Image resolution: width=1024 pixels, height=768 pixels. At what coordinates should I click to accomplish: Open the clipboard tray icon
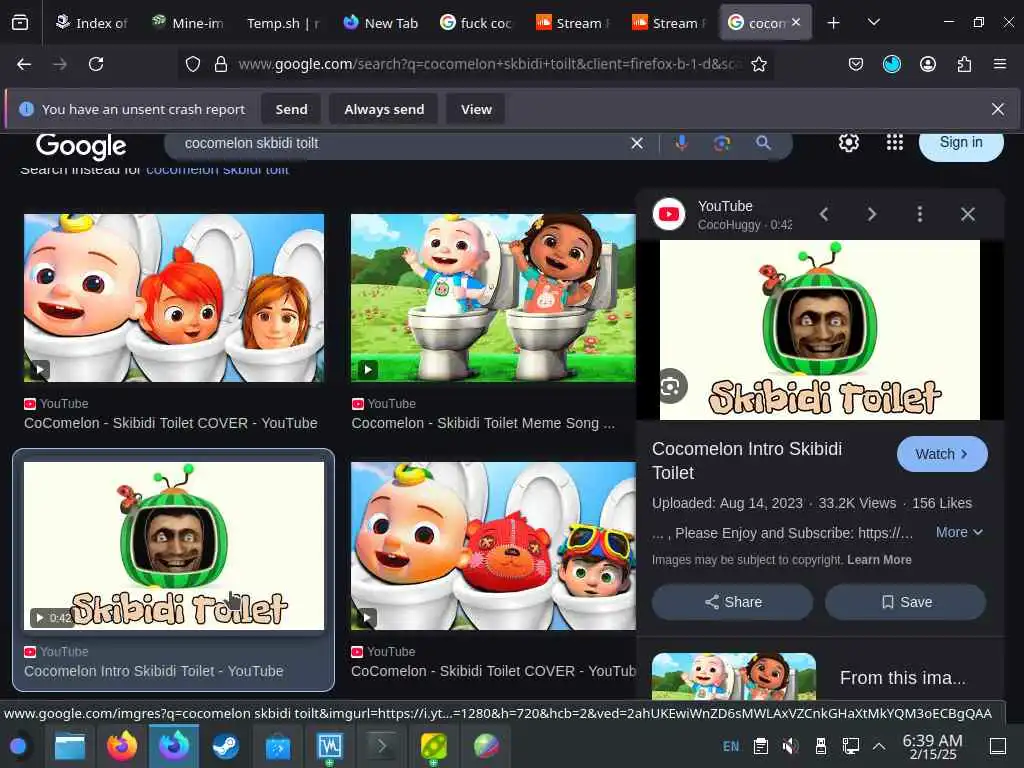pos(760,746)
